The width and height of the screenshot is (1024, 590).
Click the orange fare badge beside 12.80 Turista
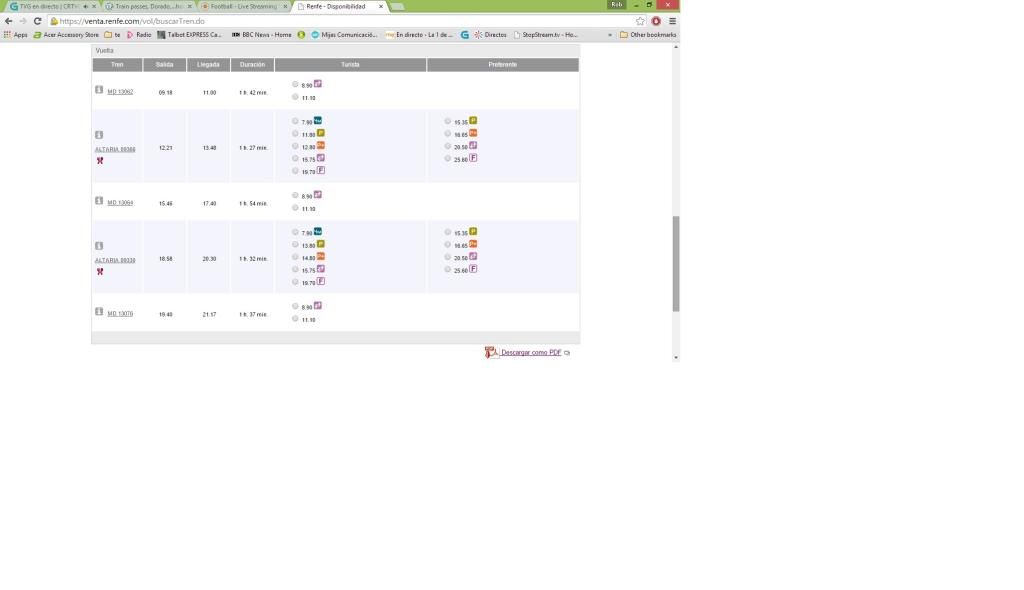point(321,145)
